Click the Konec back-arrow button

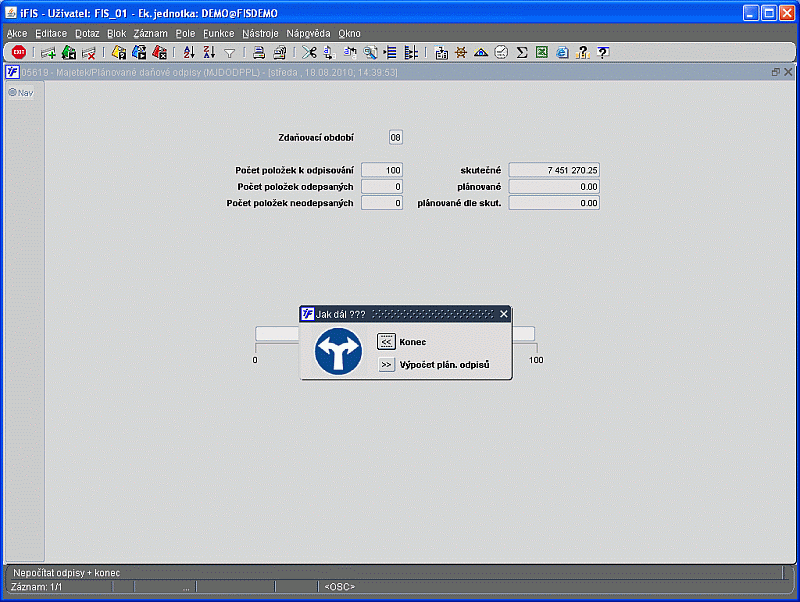[x=386, y=341]
